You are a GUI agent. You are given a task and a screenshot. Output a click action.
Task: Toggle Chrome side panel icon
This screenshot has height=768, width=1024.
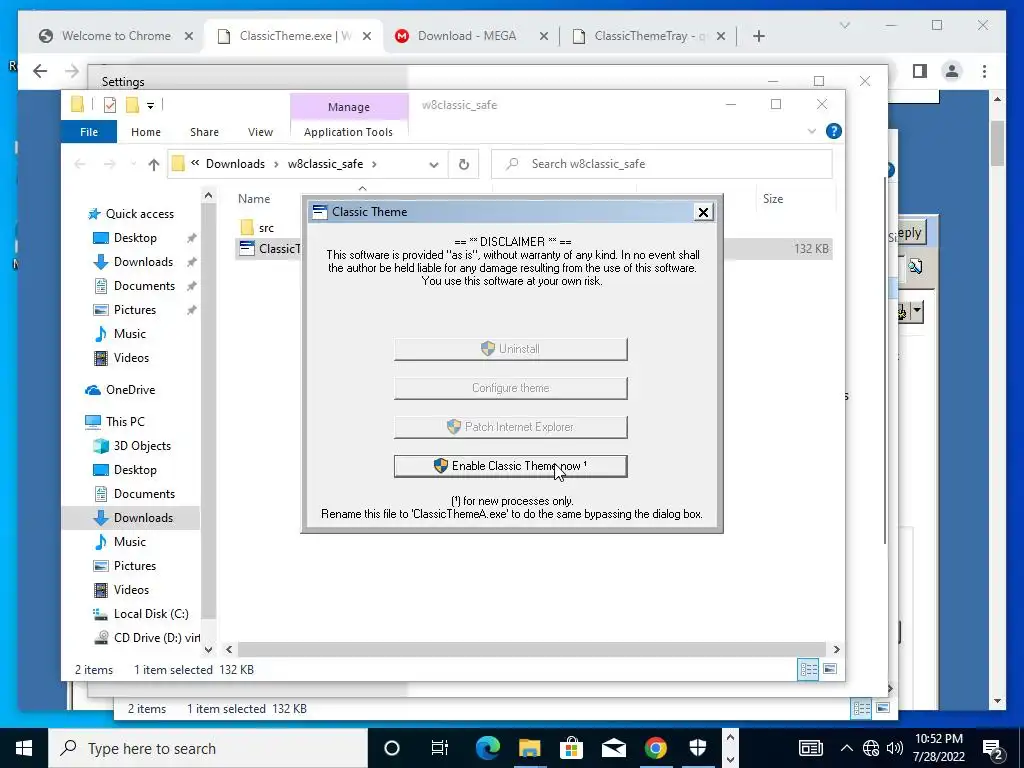click(920, 71)
